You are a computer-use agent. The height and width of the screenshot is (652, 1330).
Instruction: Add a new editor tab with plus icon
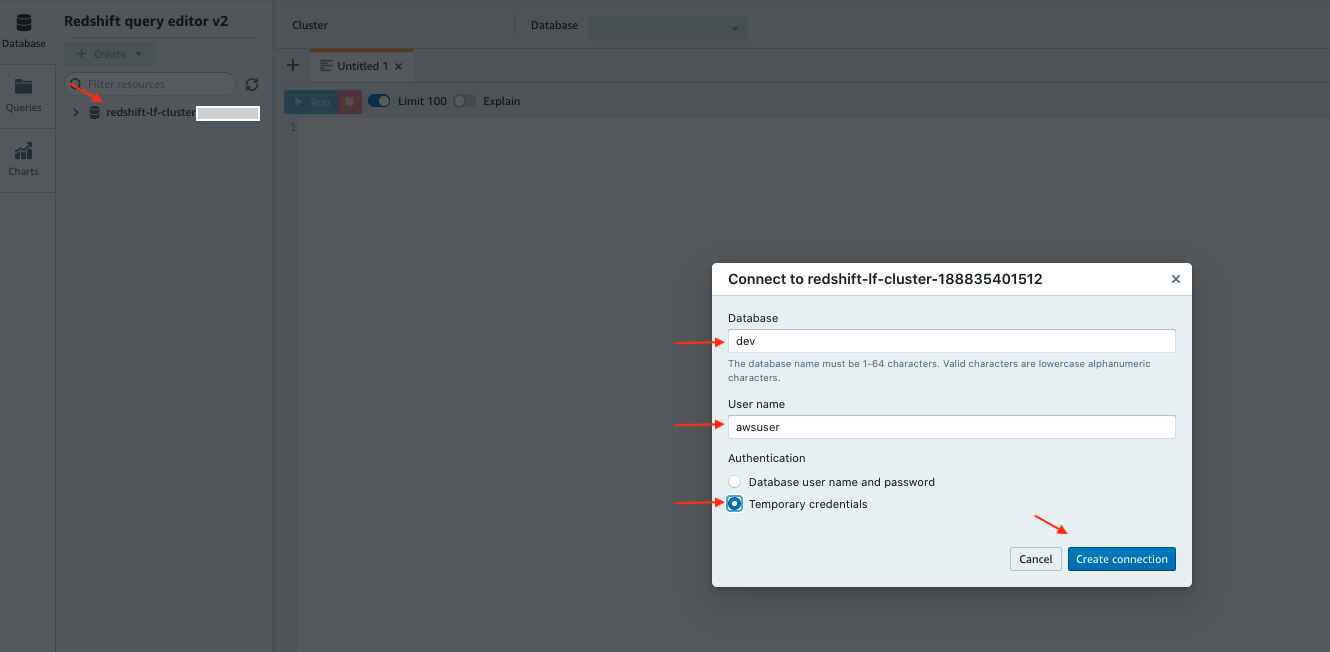293,66
